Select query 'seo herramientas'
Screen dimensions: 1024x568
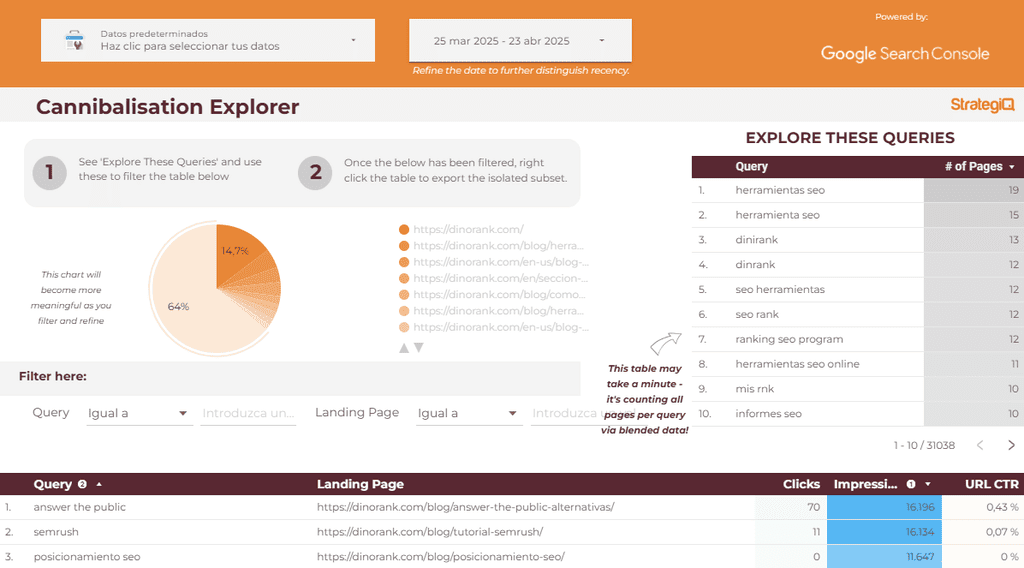pyautogui.click(x=780, y=289)
